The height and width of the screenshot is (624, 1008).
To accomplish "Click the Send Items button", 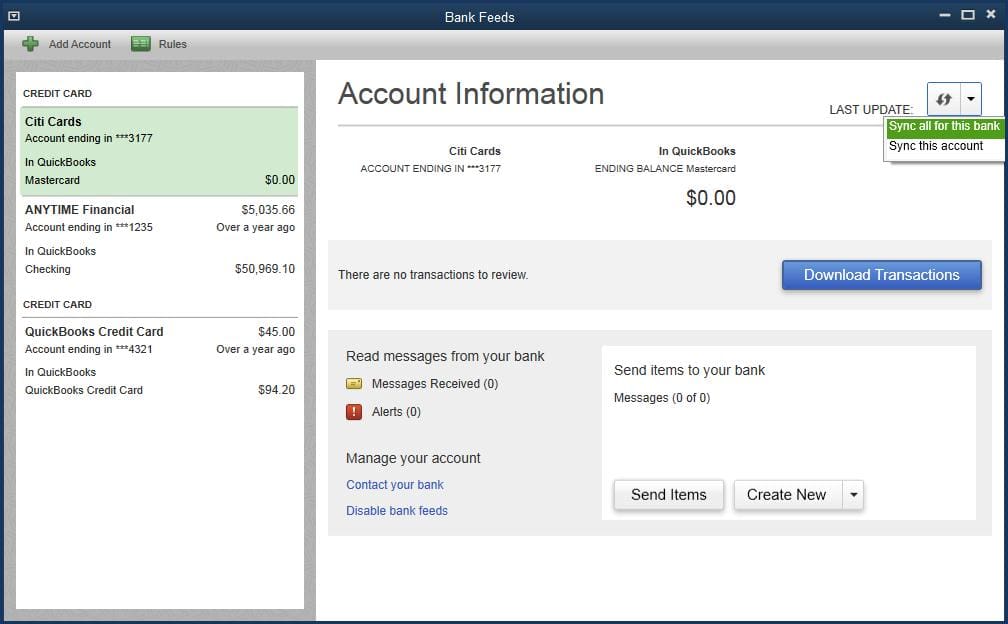I will (x=669, y=495).
